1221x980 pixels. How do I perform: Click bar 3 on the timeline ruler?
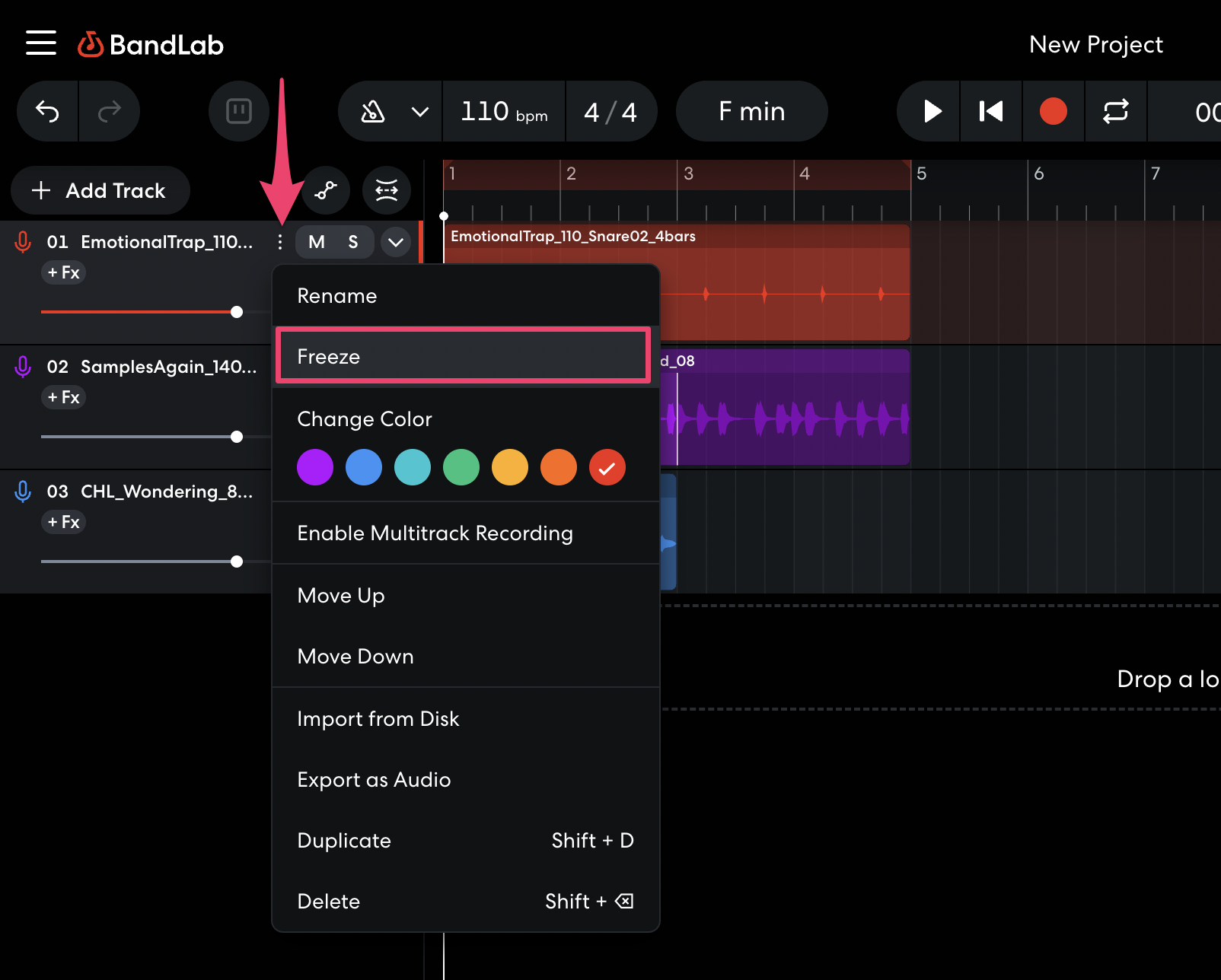click(688, 174)
